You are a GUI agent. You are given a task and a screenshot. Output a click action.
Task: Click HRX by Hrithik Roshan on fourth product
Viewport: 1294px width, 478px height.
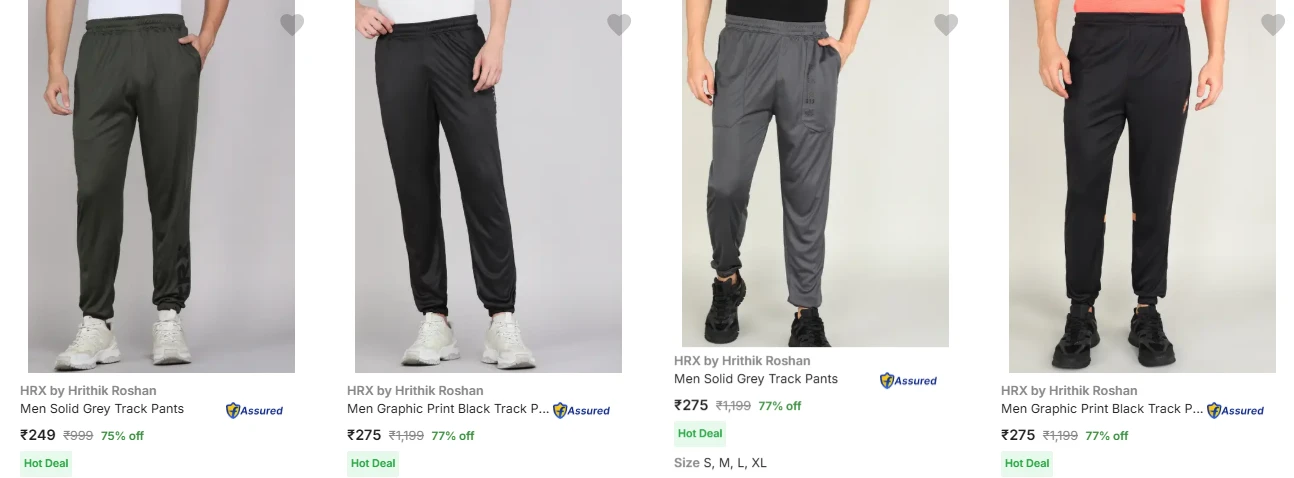click(1069, 391)
